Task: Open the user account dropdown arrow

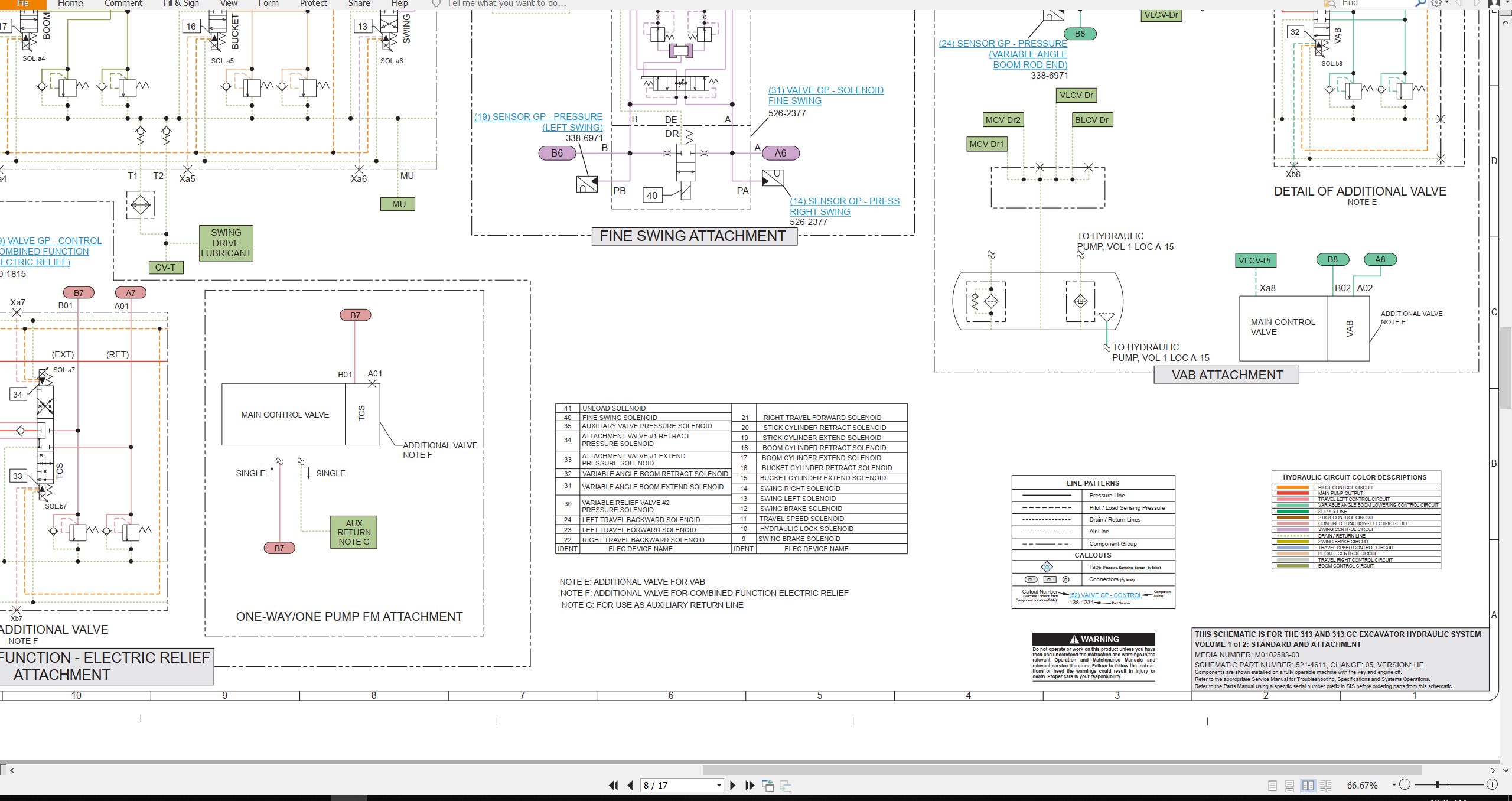Action: click(x=1507, y=2)
